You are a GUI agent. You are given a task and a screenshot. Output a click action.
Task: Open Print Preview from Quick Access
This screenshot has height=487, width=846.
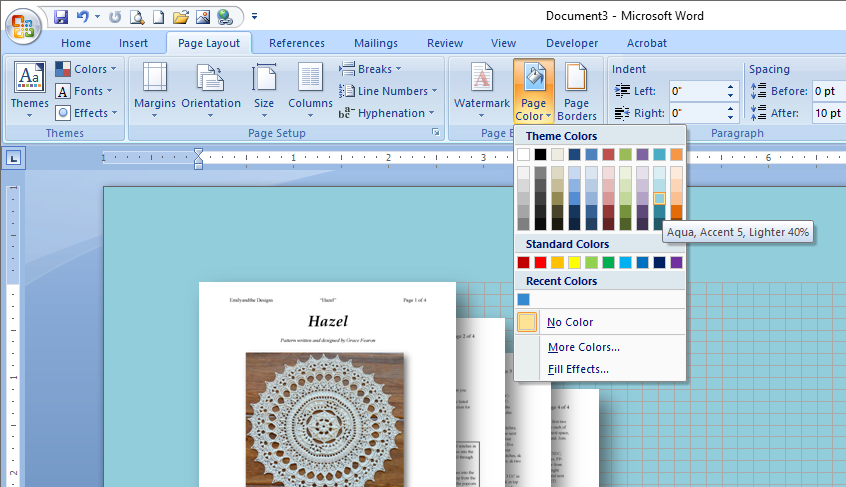point(137,17)
